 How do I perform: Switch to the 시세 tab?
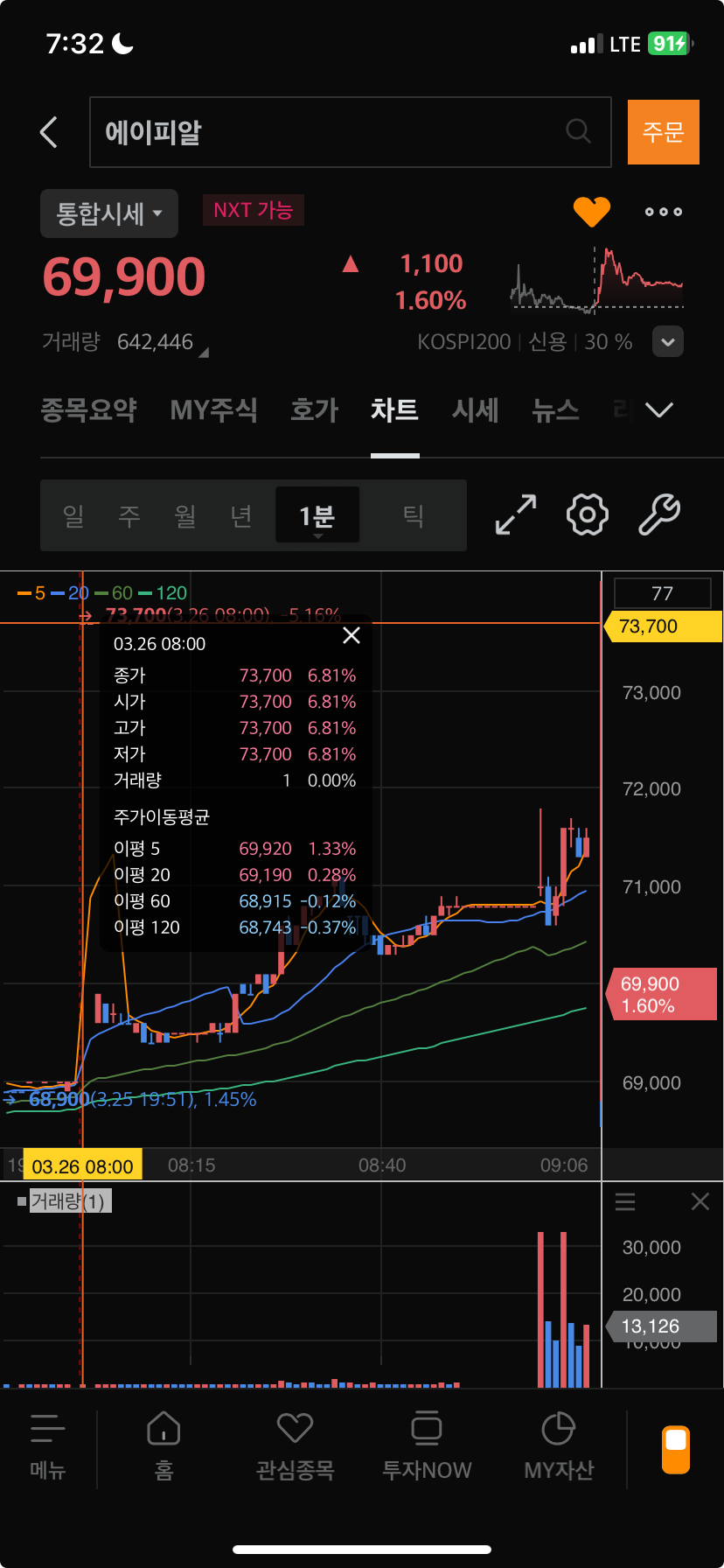coord(475,409)
